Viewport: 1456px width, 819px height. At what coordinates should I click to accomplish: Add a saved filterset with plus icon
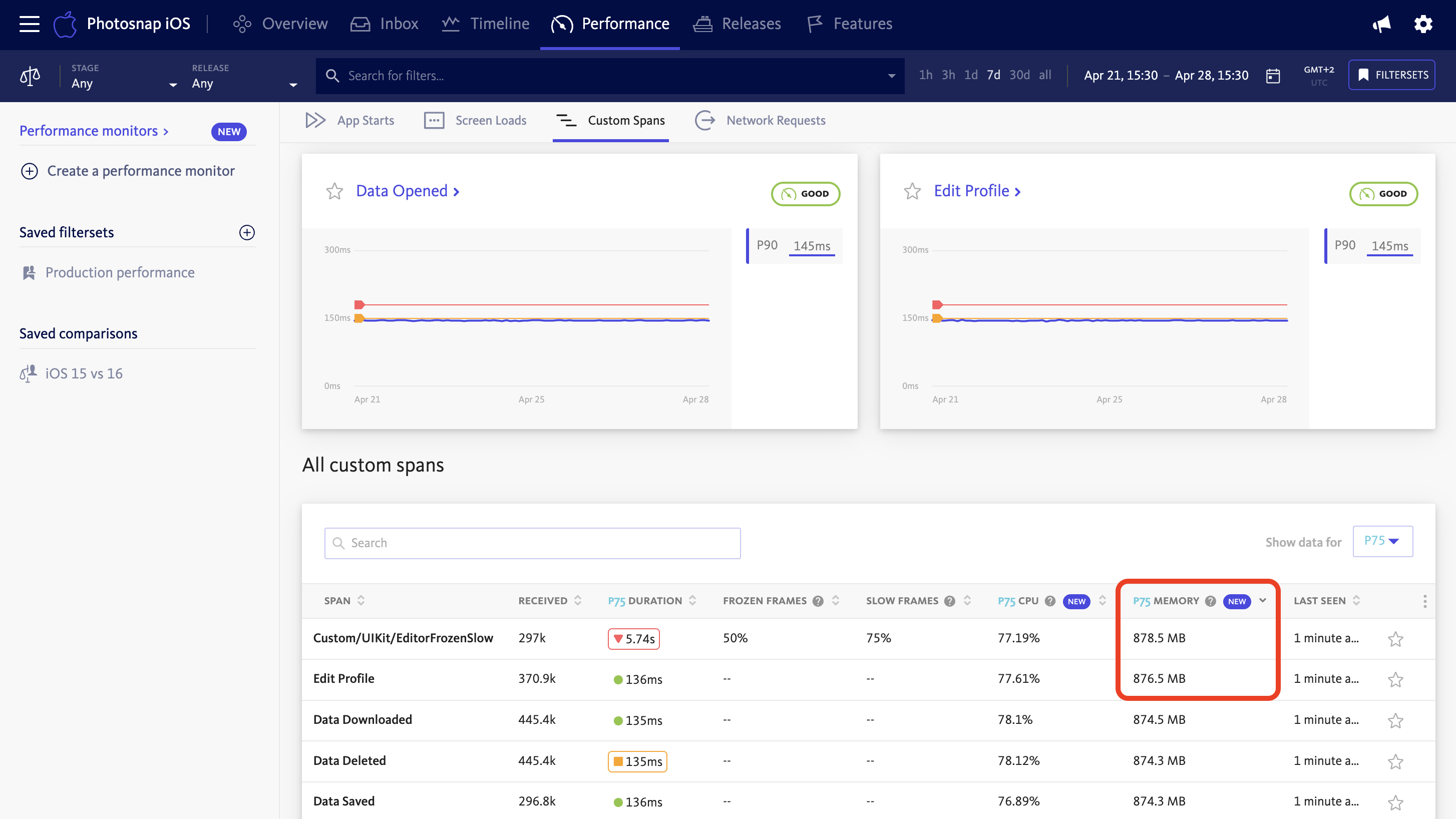pyautogui.click(x=247, y=232)
